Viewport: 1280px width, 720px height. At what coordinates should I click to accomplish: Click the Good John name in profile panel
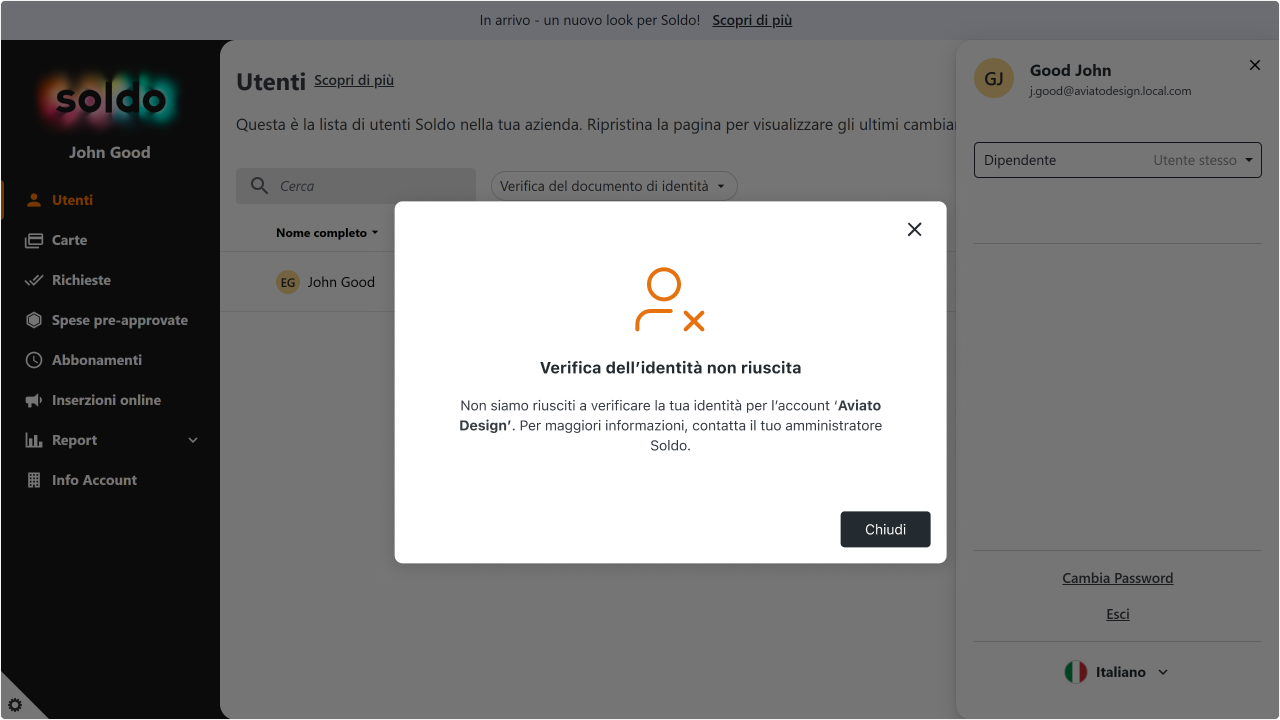(x=1070, y=70)
